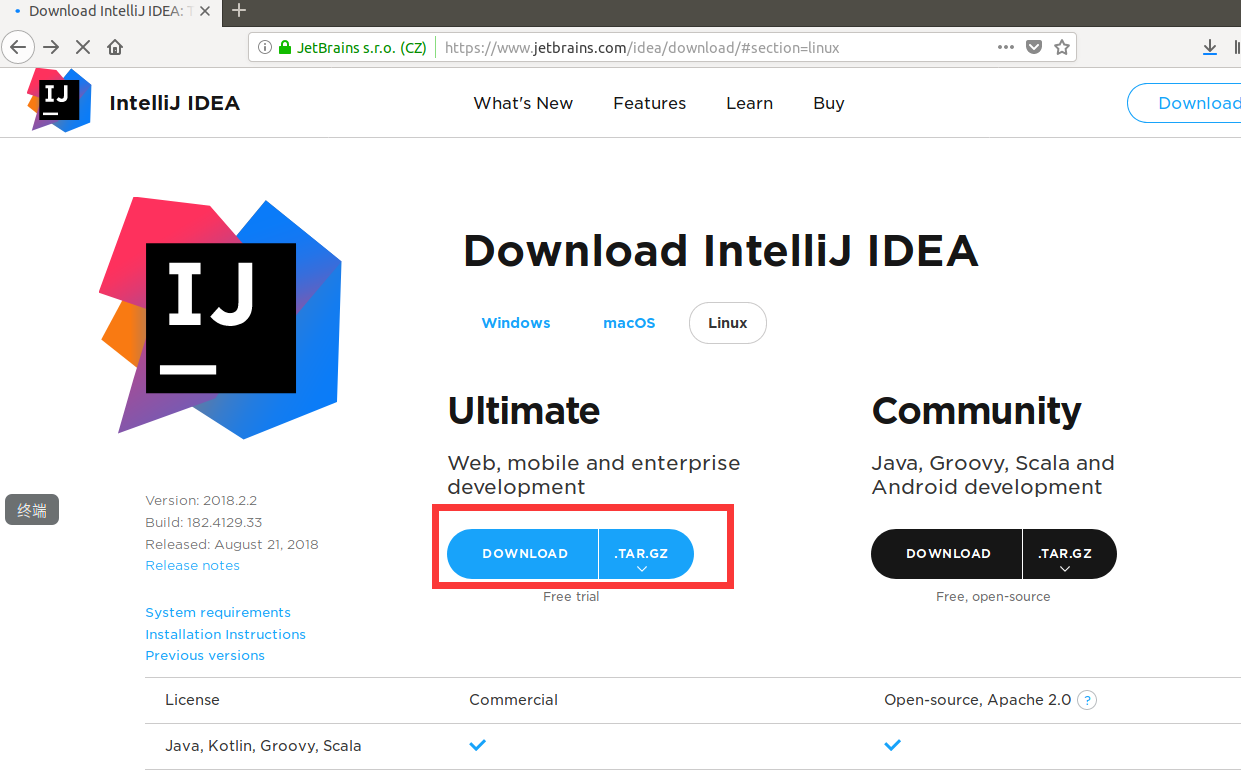Click the Ultimate edition heading

tap(524, 411)
